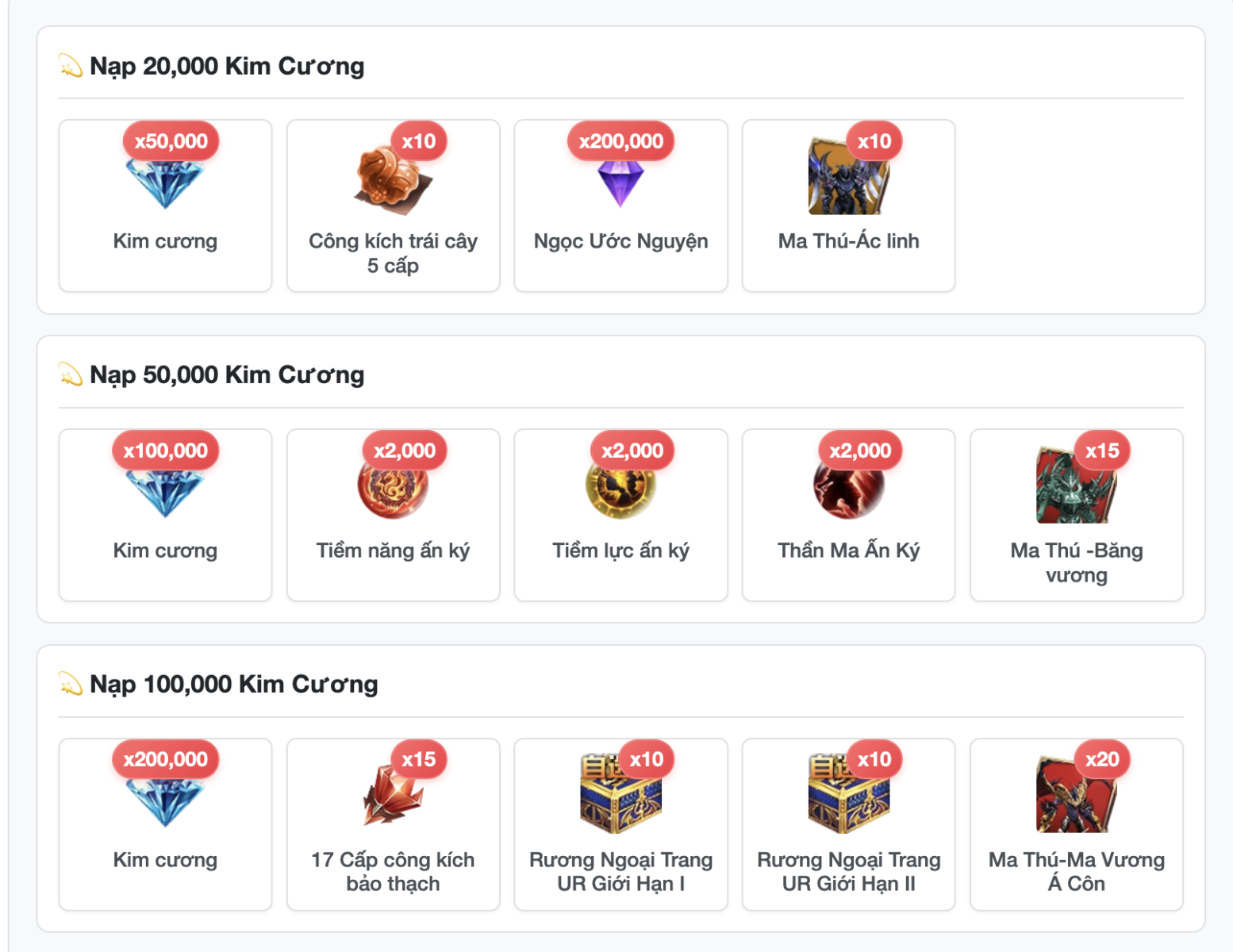Open the Ma Thú-Ma Vương Á Côn card
This screenshot has width=1233, height=952.
(x=1076, y=794)
